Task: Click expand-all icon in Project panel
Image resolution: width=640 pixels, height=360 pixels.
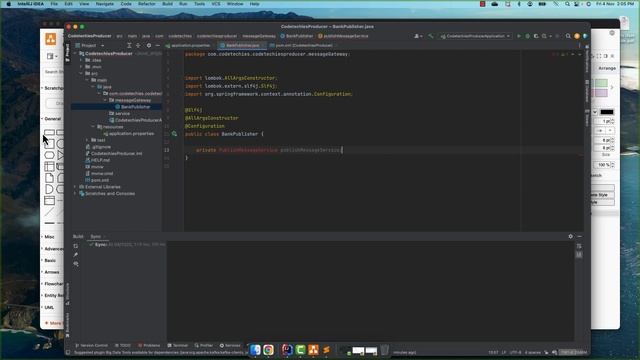Action: (x=129, y=45)
